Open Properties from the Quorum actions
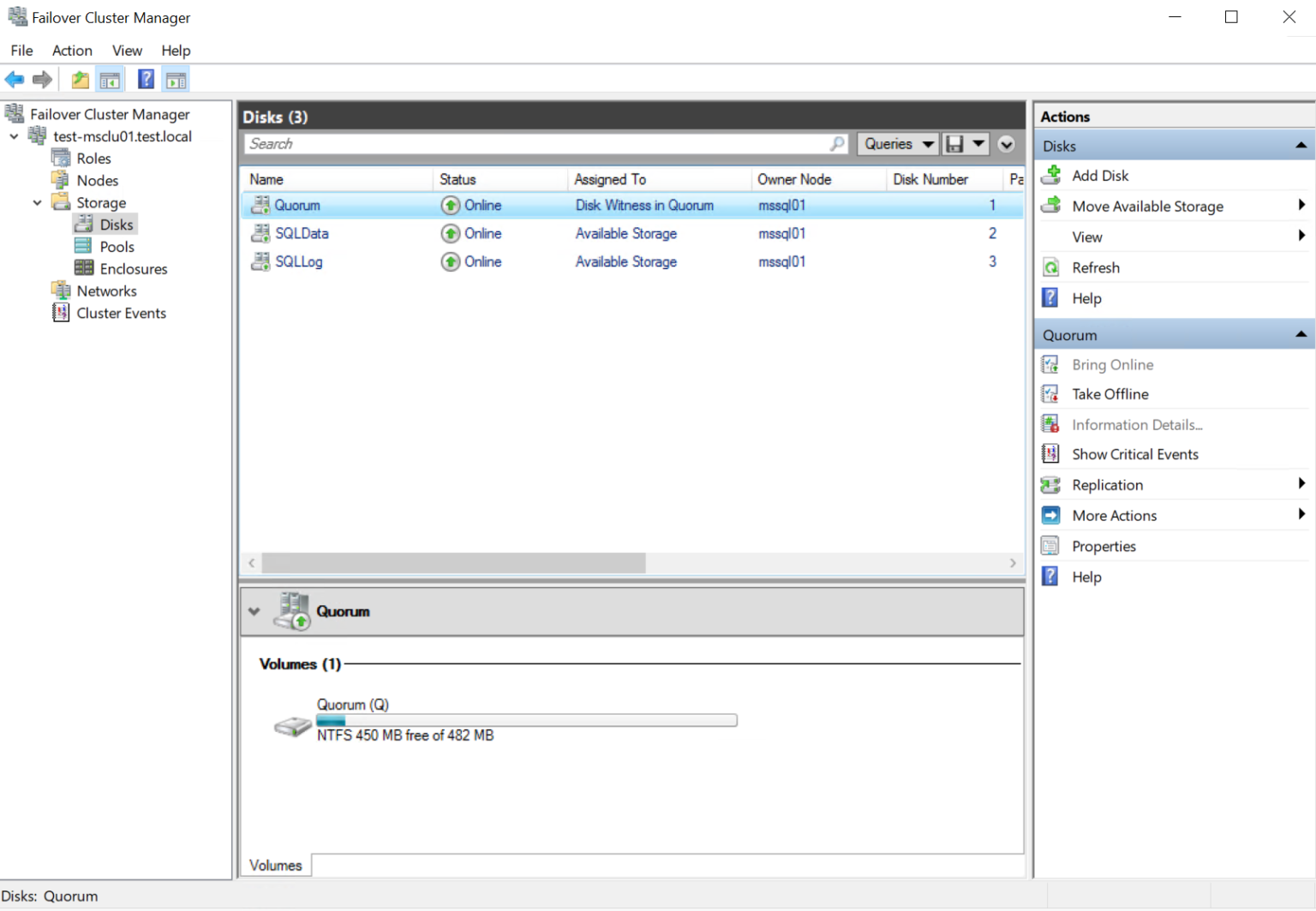 tap(1104, 546)
